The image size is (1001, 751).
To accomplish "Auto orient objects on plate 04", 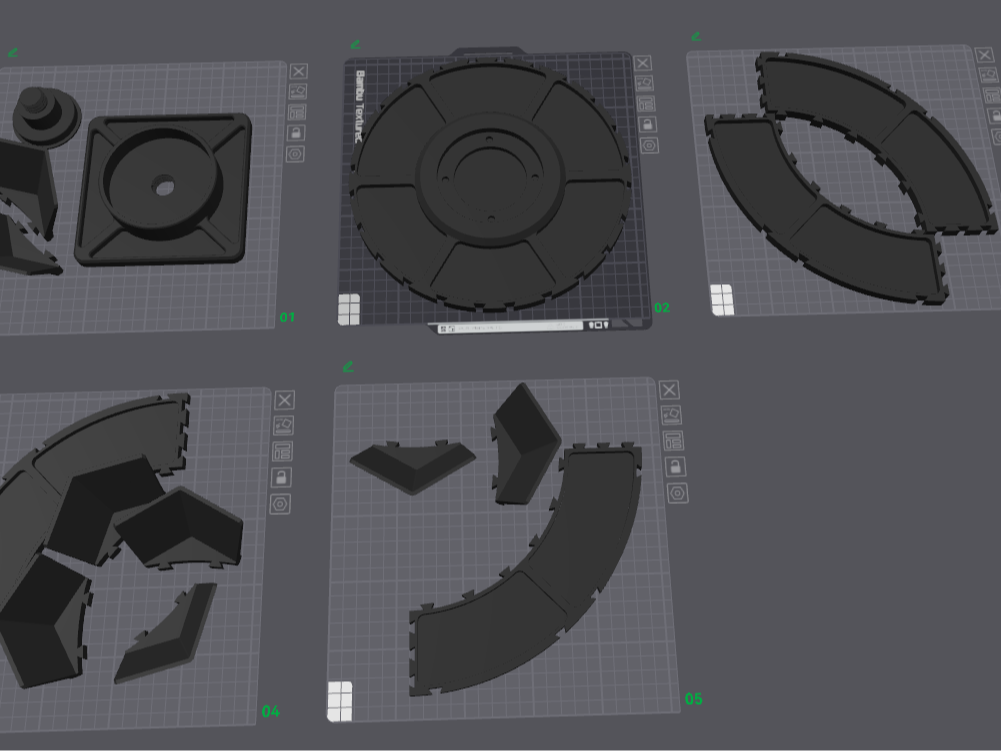I will point(283,425).
